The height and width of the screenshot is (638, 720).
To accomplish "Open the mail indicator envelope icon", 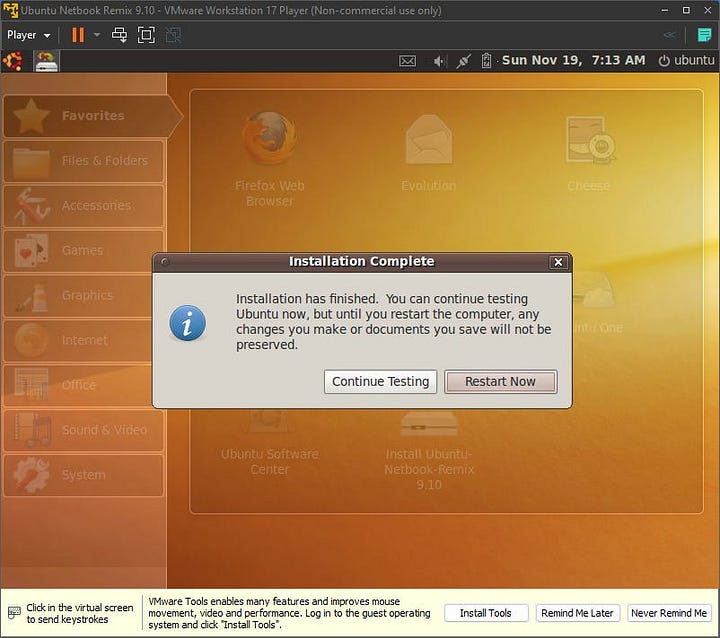I will (407, 61).
